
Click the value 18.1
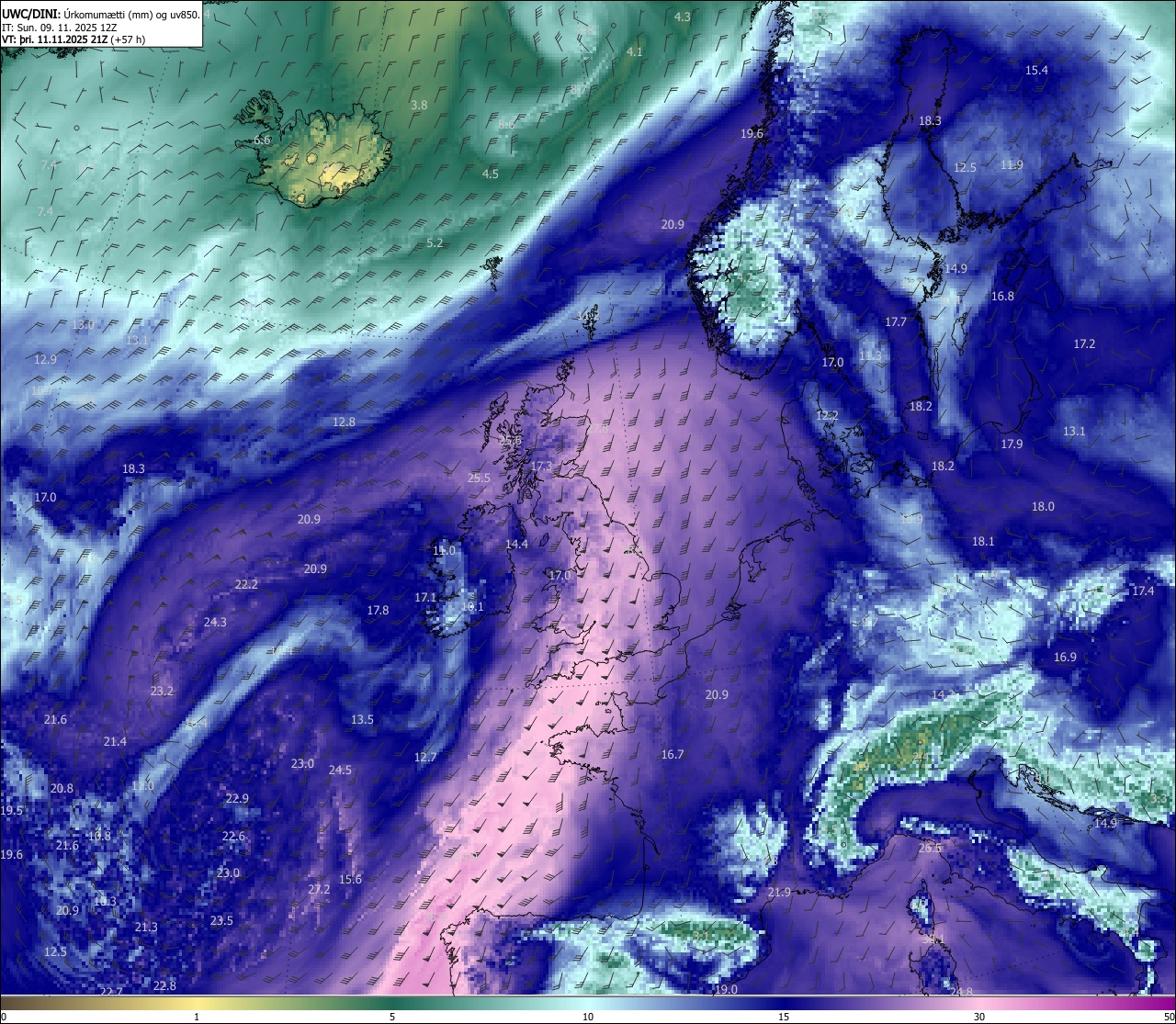pos(983,542)
